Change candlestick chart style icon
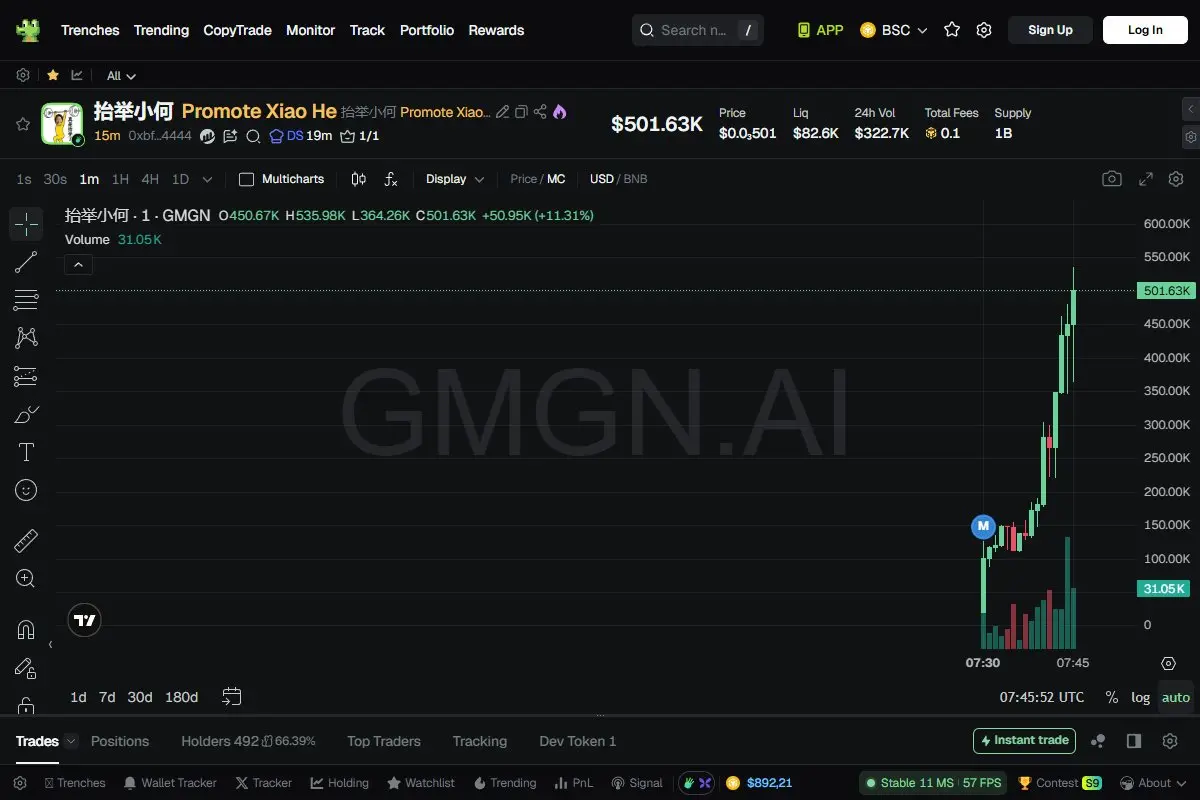 click(359, 179)
